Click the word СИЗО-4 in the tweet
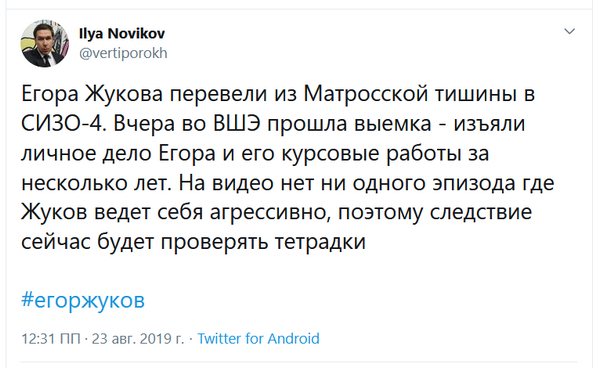This screenshot has height=368, width=600. [63, 124]
